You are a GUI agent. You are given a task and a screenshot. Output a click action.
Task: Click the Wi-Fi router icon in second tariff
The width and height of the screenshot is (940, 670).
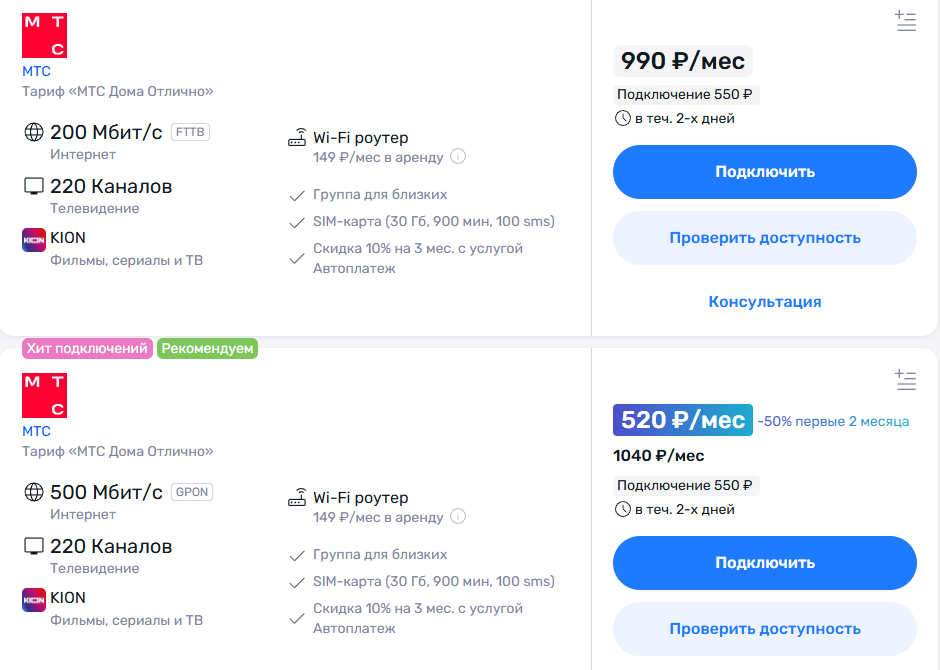(x=297, y=497)
